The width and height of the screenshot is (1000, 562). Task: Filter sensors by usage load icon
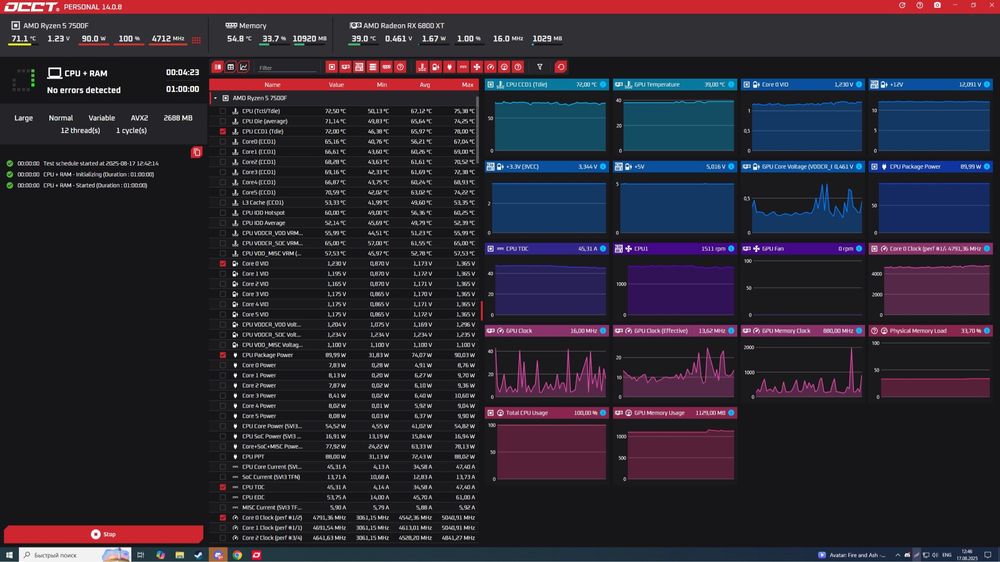504,67
